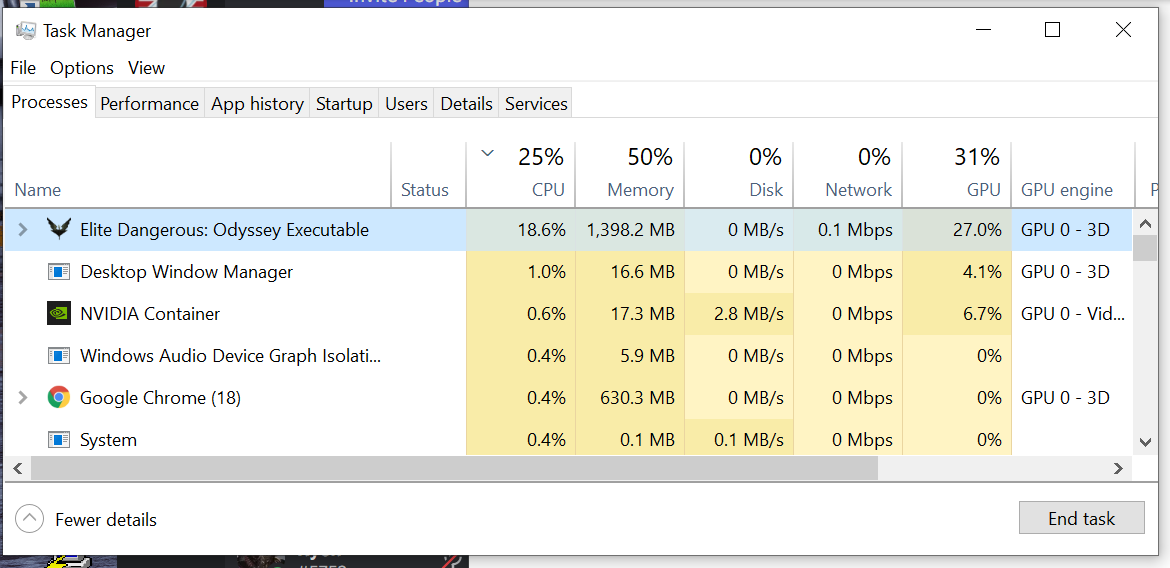Switch to the Services tab

536,104
